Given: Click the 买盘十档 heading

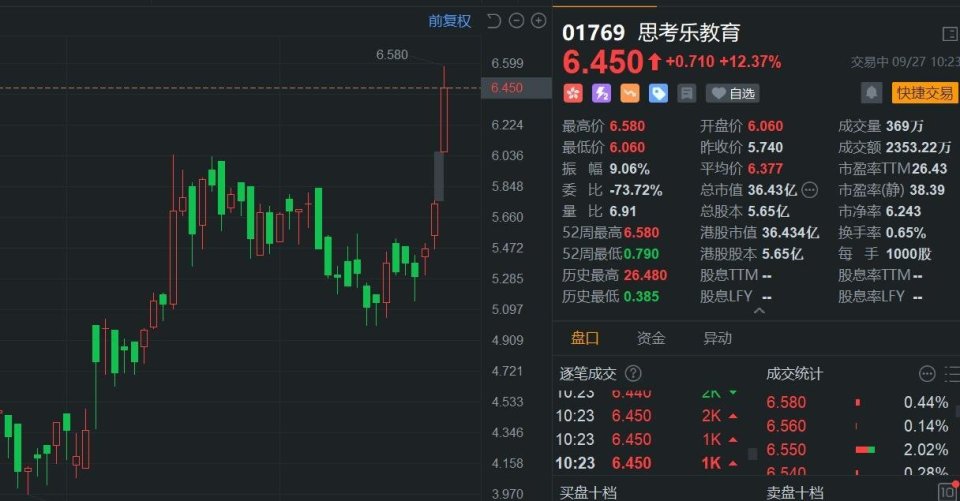Looking at the screenshot, I should pyautogui.click(x=588, y=492).
